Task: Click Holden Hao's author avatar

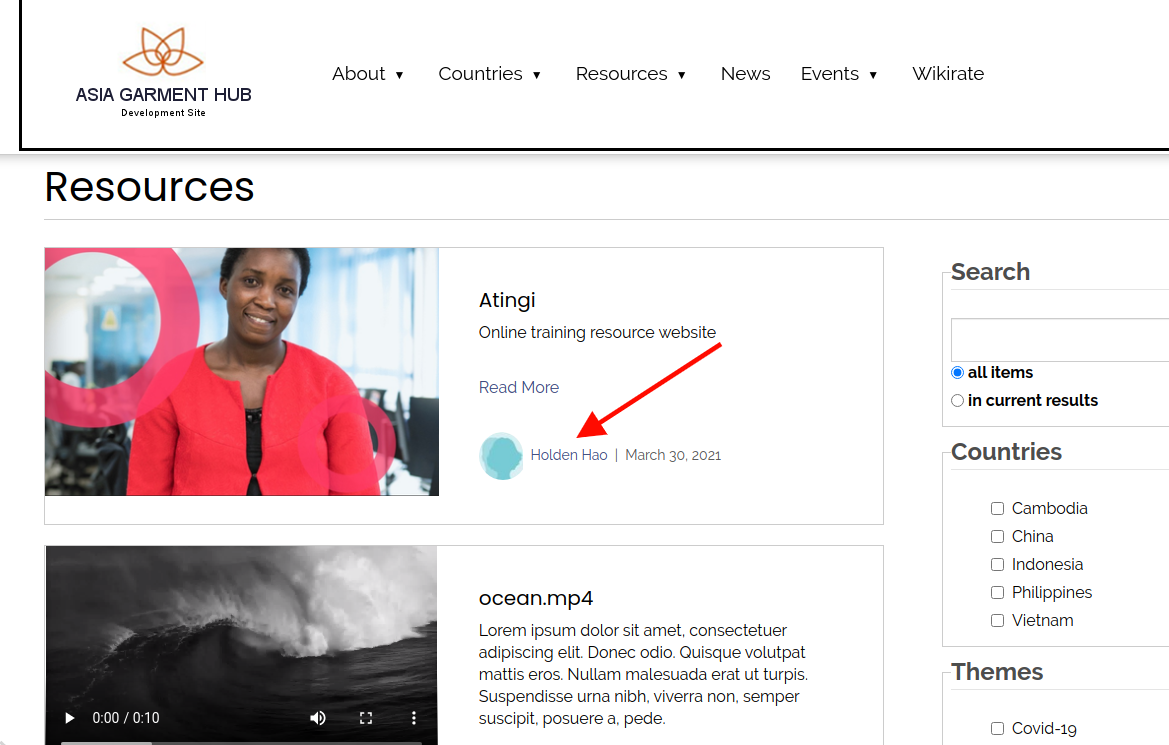Action: [x=501, y=456]
